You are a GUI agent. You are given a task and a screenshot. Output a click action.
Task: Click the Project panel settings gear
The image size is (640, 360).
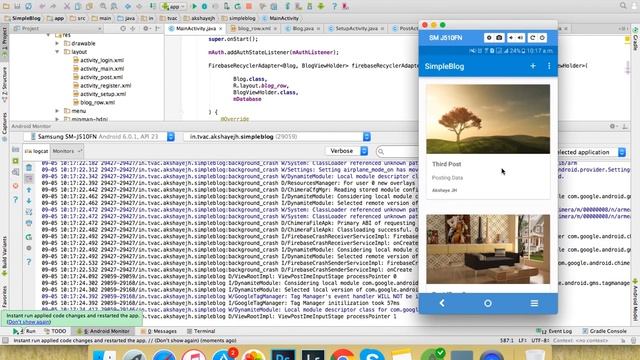pyautogui.click(x=146, y=29)
